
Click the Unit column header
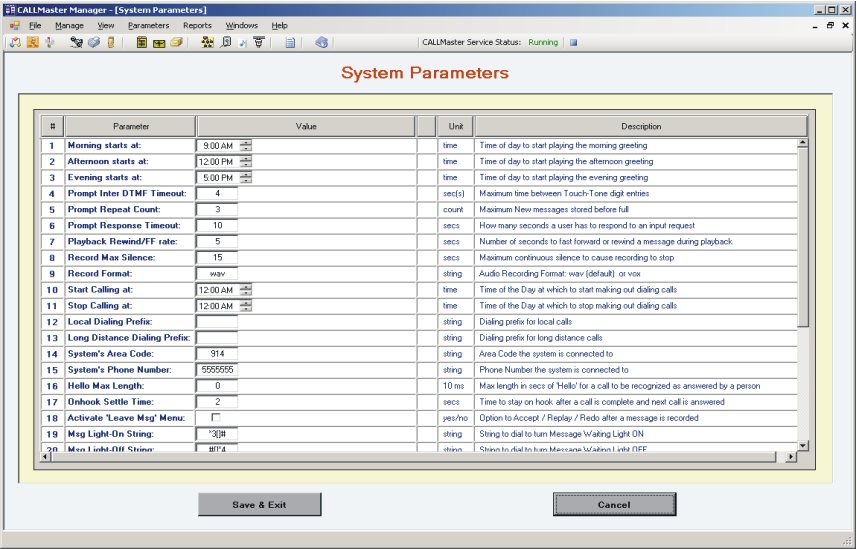456,126
